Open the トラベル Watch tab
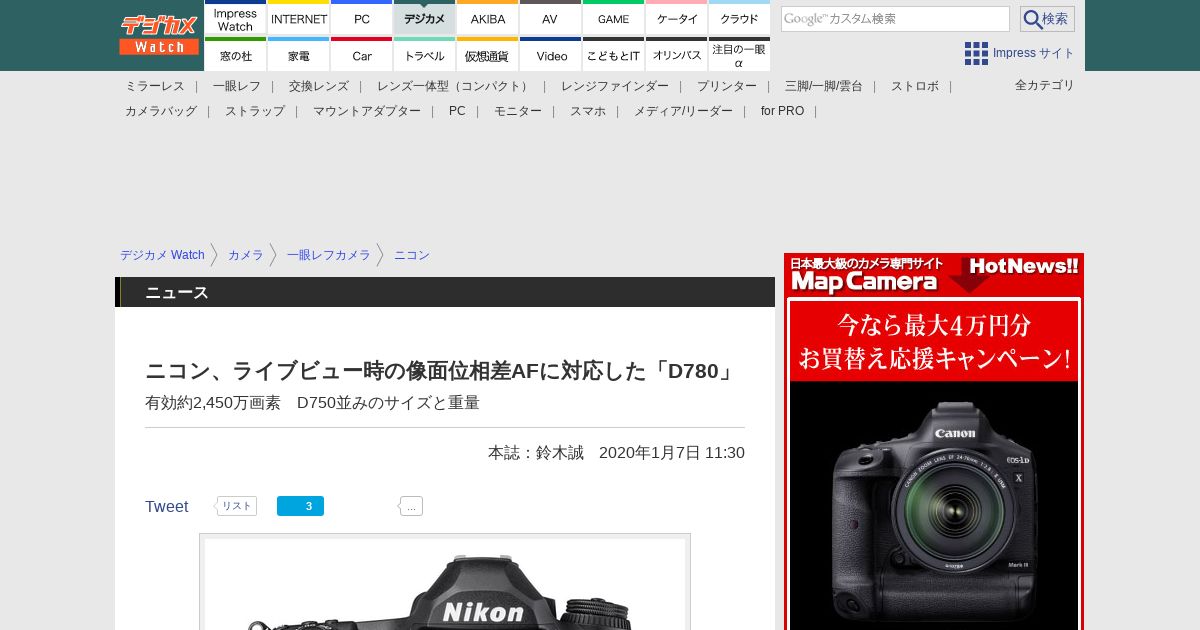1200x630 pixels. pyautogui.click(x=425, y=54)
